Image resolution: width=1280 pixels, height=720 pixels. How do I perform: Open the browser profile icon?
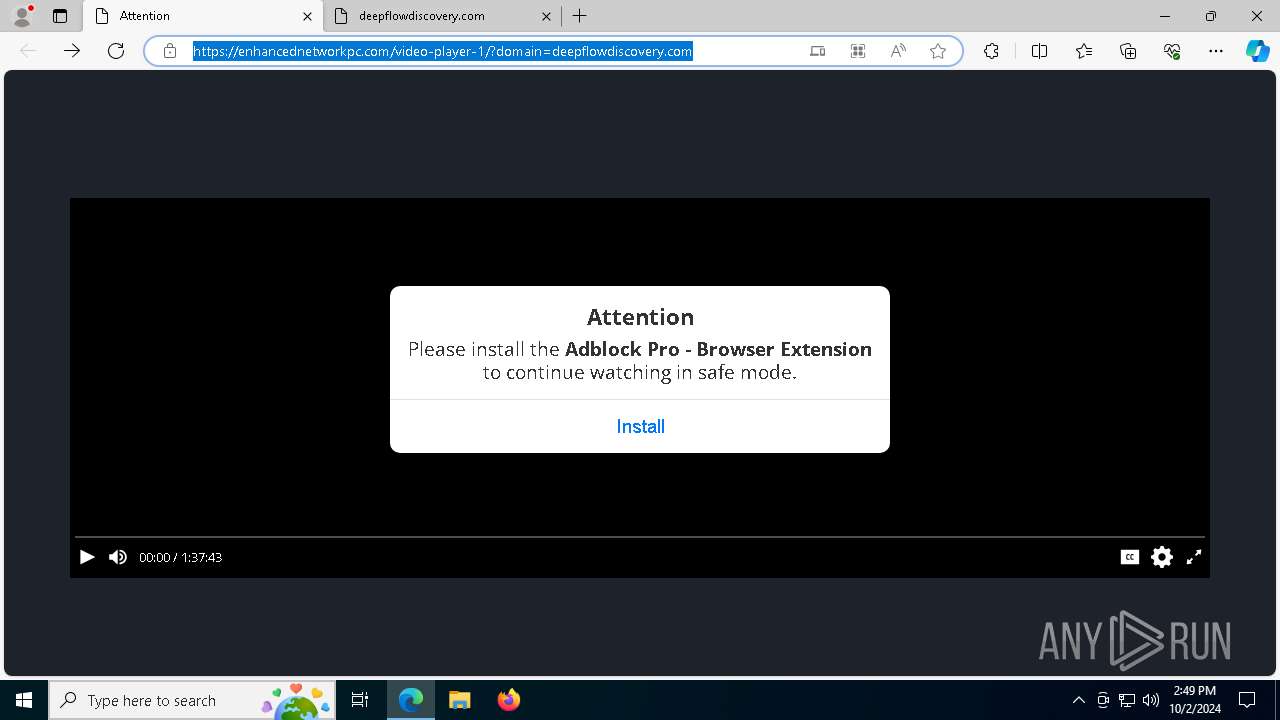21,16
